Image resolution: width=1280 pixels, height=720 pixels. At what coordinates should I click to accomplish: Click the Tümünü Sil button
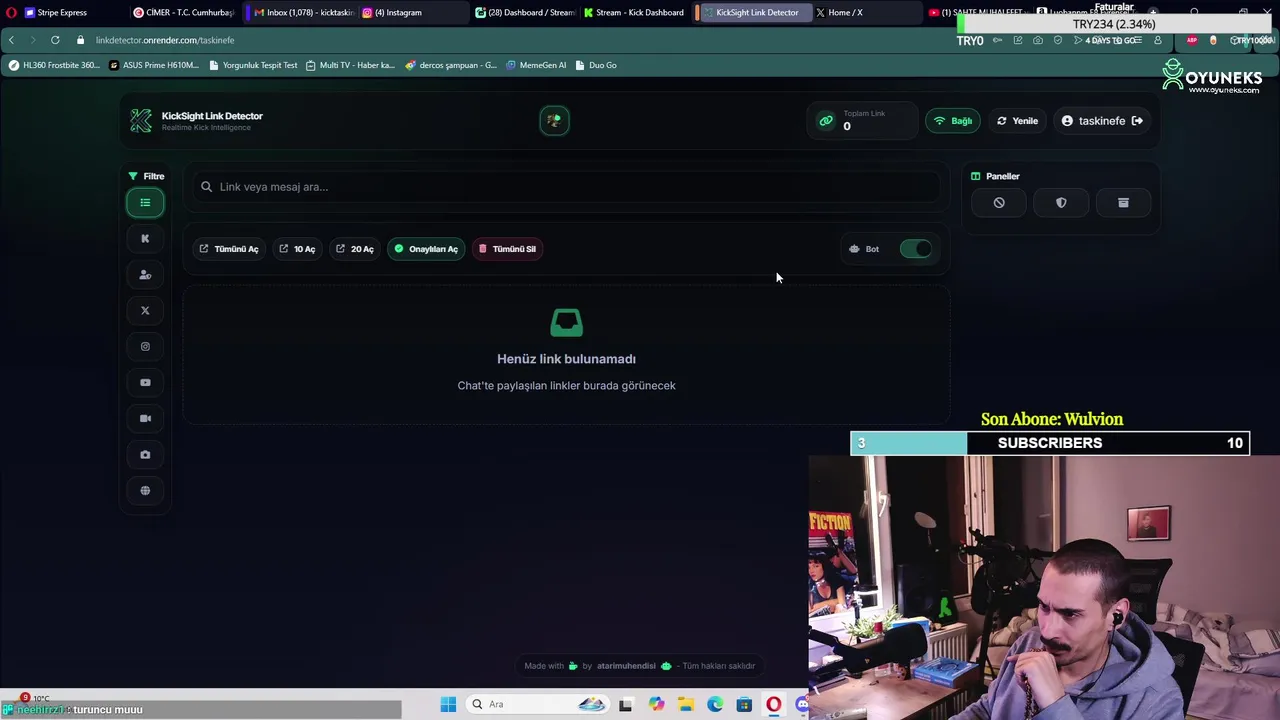[x=507, y=249]
